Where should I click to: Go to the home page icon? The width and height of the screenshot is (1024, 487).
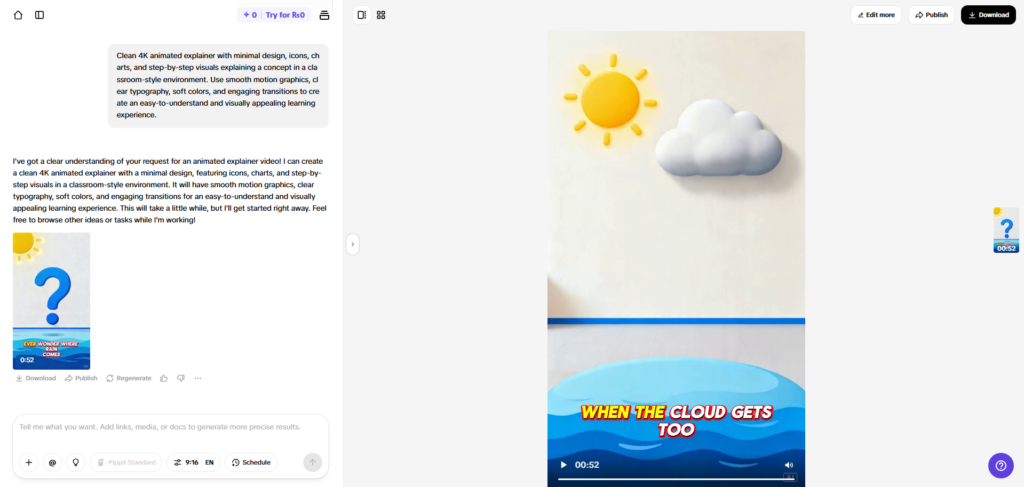(x=18, y=15)
